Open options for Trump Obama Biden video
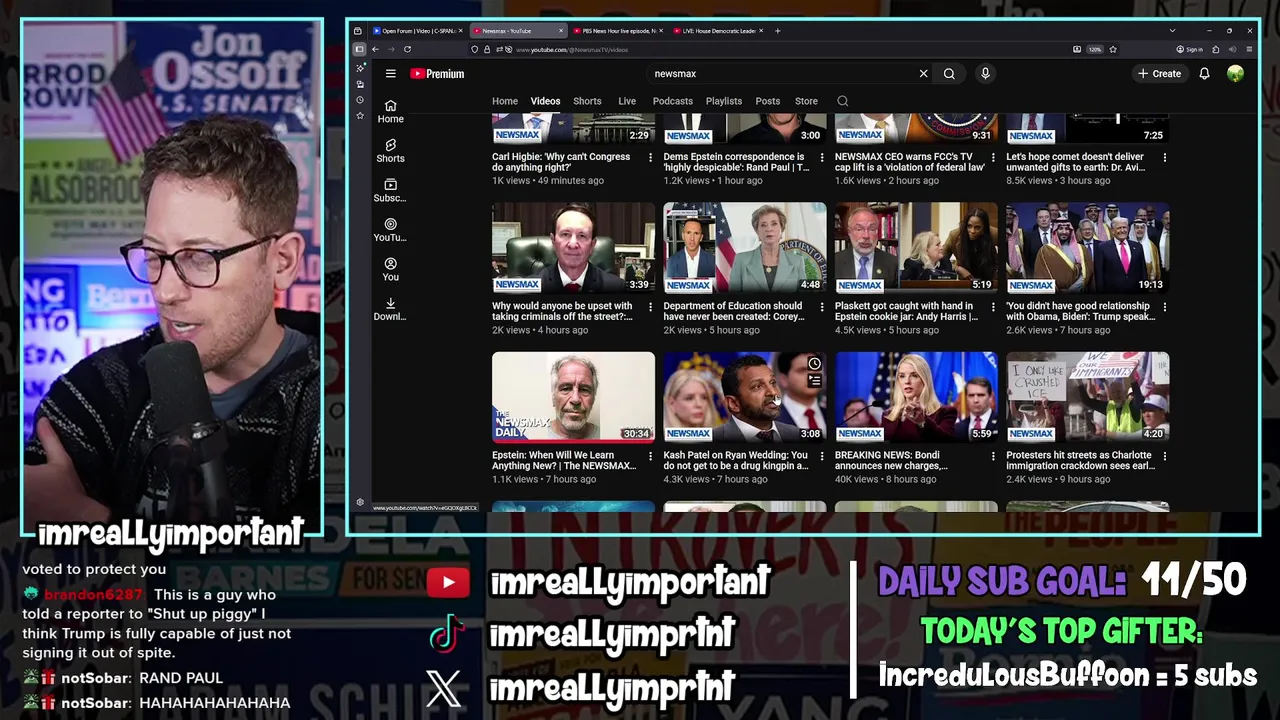Image resolution: width=1280 pixels, height=720 pixels. [1165, 307]
